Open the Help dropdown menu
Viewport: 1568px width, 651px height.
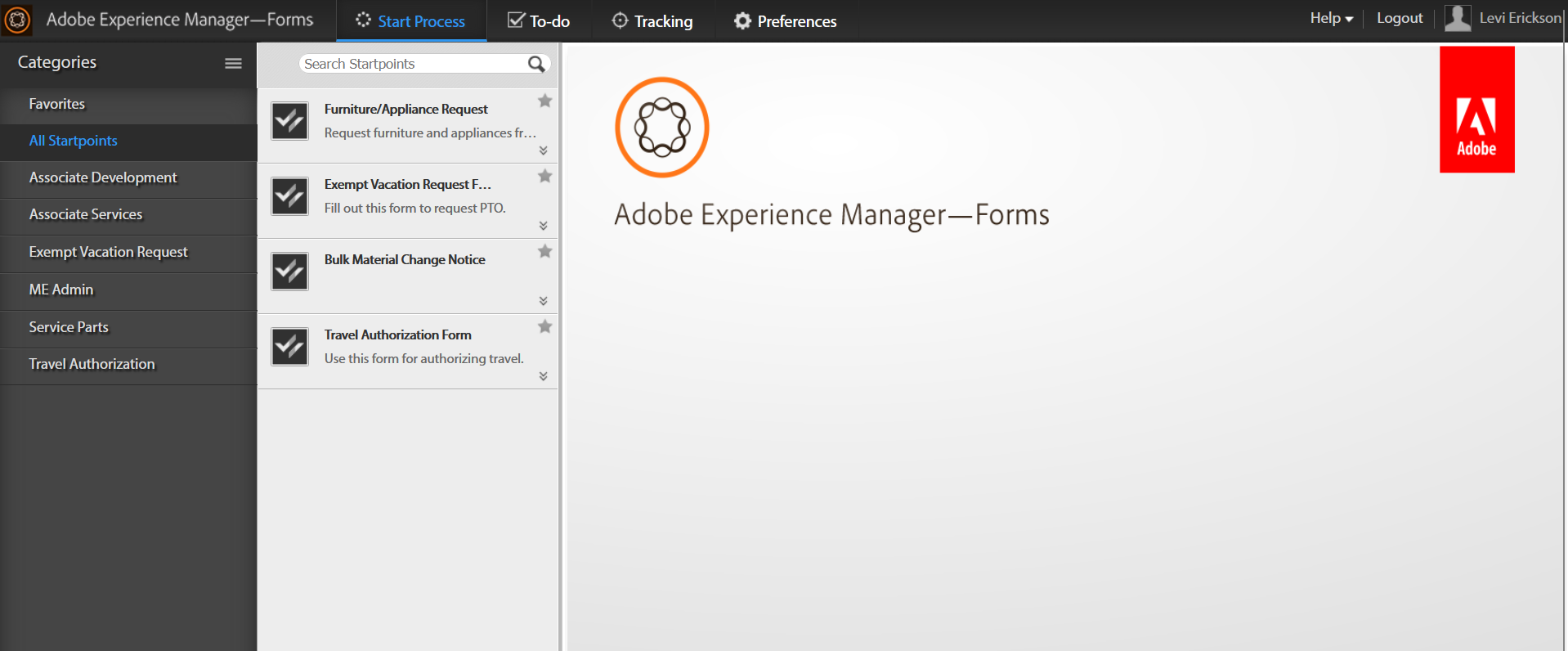pos(1331,18)
